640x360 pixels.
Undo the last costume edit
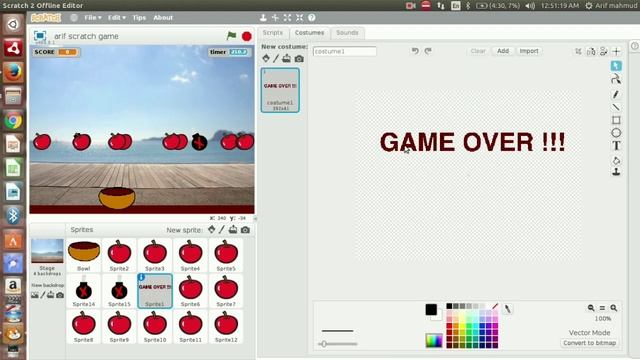[x=415, y=51]
